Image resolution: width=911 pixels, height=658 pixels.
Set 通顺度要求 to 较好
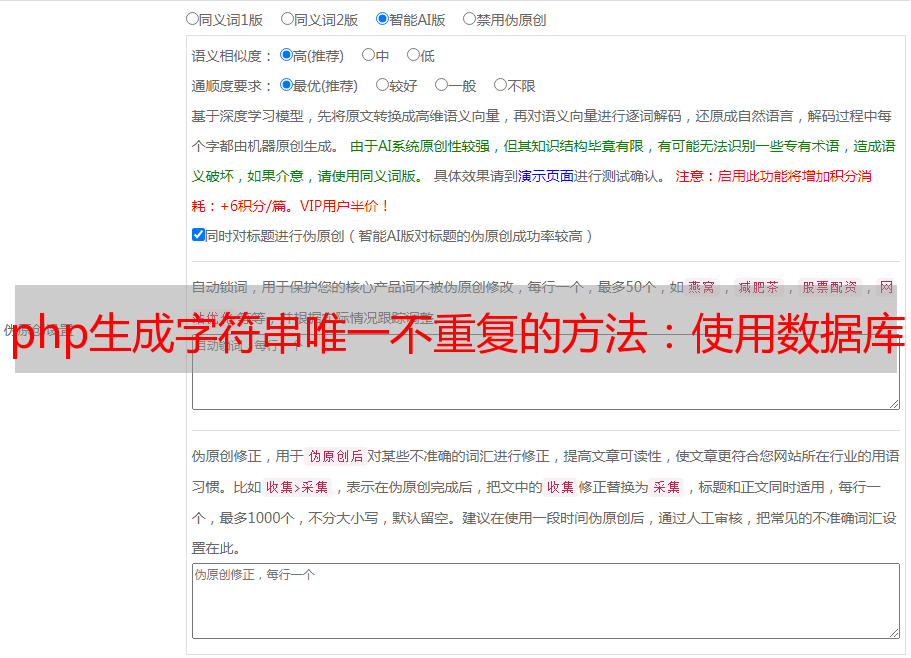382,85
